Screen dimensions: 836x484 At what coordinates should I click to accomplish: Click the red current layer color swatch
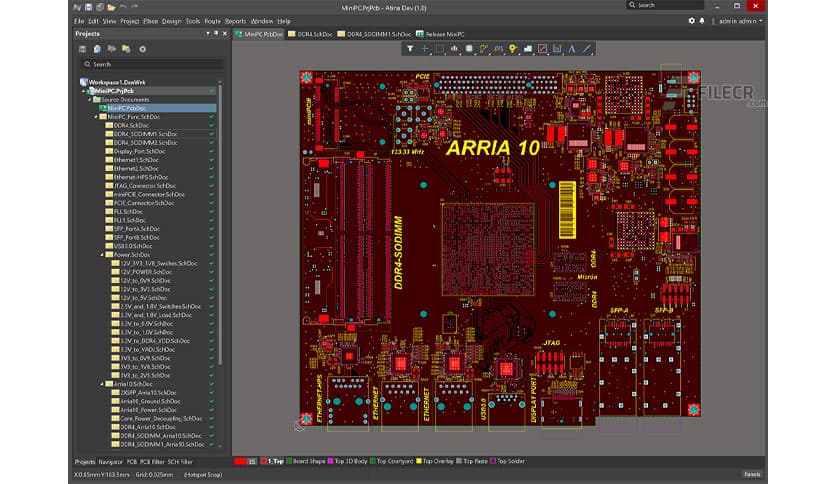click(240, 462)
